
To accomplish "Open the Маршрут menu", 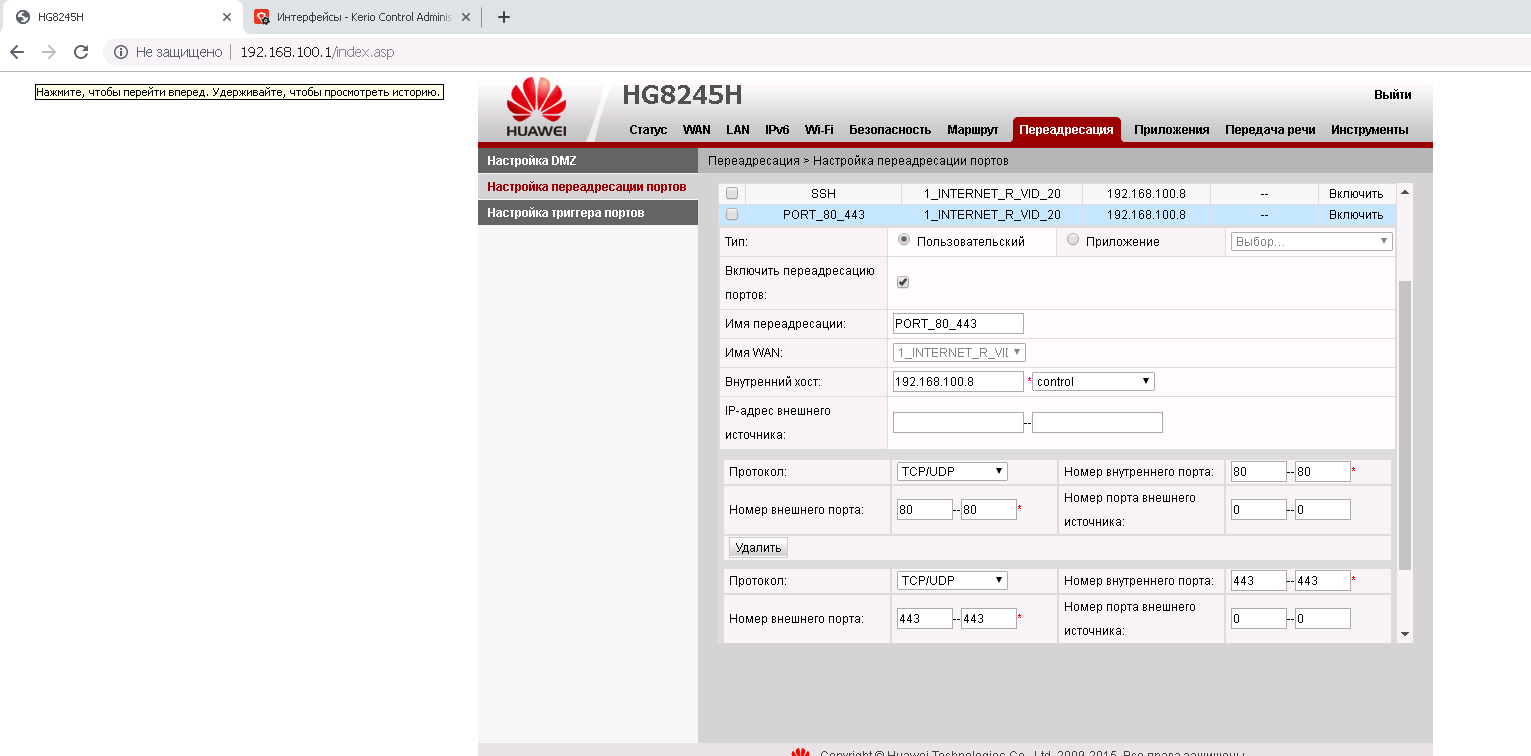I will [x=973, y=130].
